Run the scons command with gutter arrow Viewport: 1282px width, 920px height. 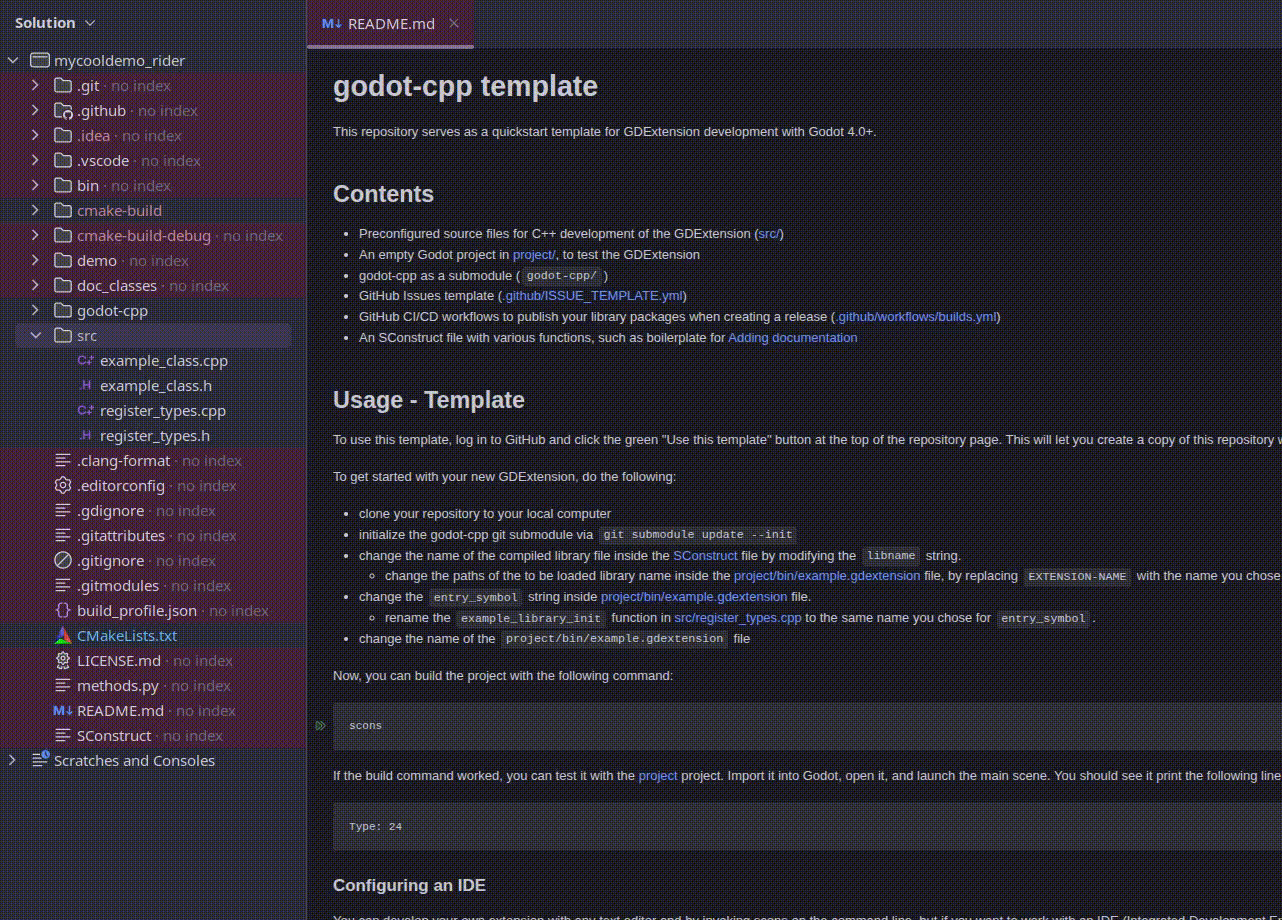click(321, 726)
